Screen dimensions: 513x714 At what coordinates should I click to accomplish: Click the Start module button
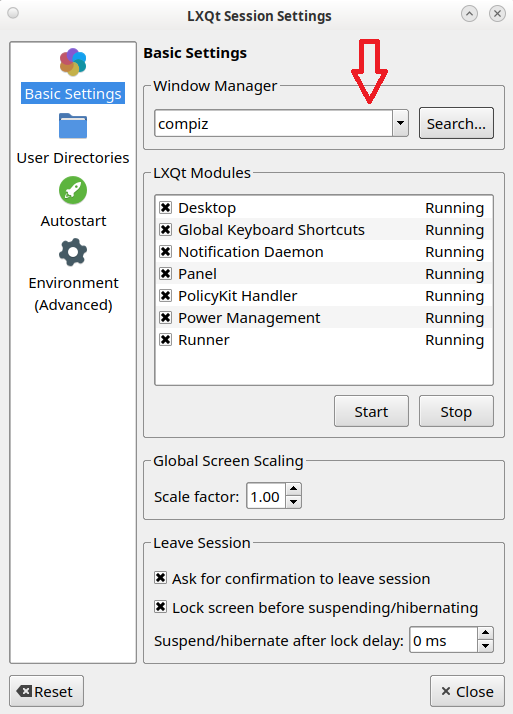coord(371,411)
